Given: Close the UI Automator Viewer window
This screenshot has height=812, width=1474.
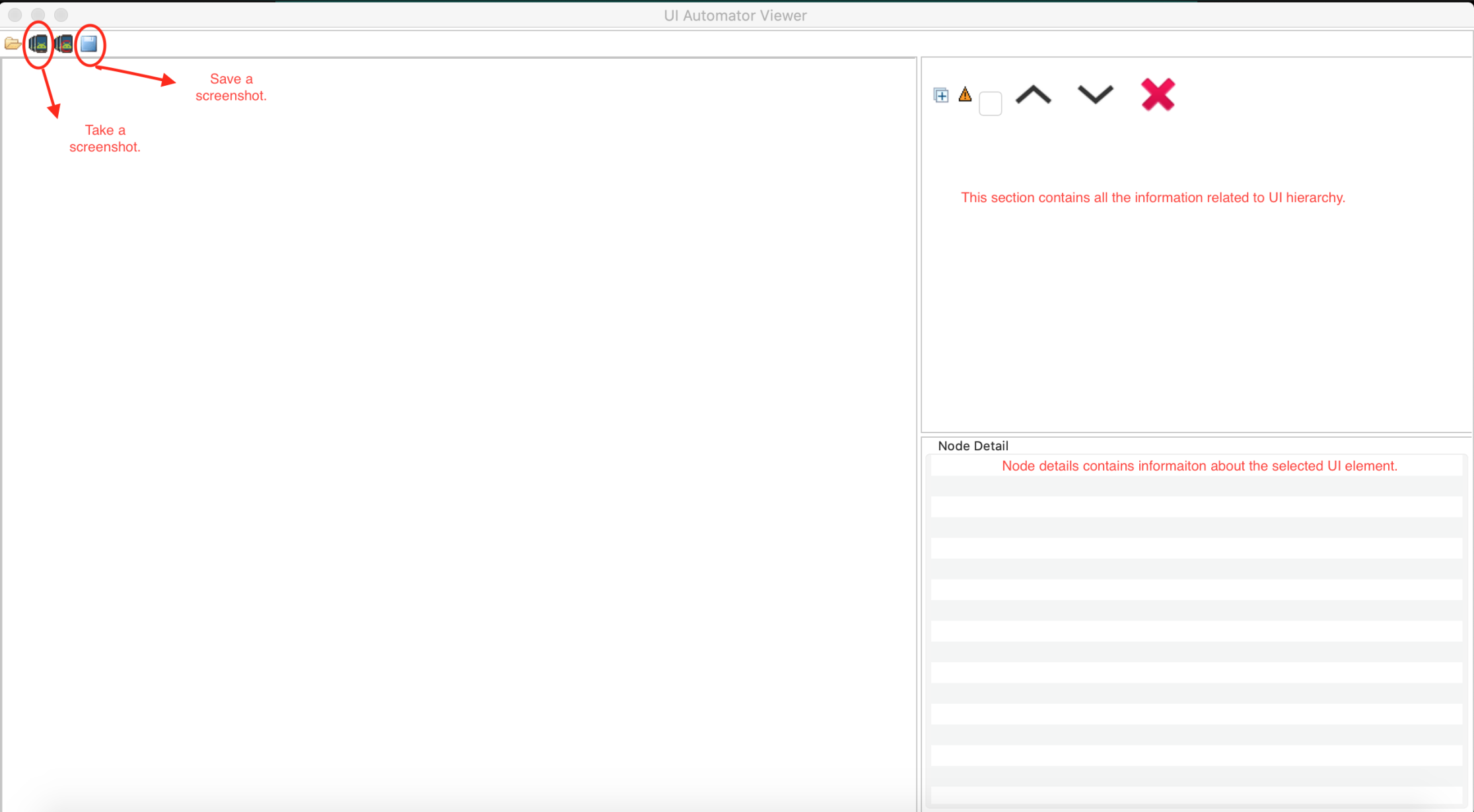Looking at the screenshot, I should coord(15,15).
